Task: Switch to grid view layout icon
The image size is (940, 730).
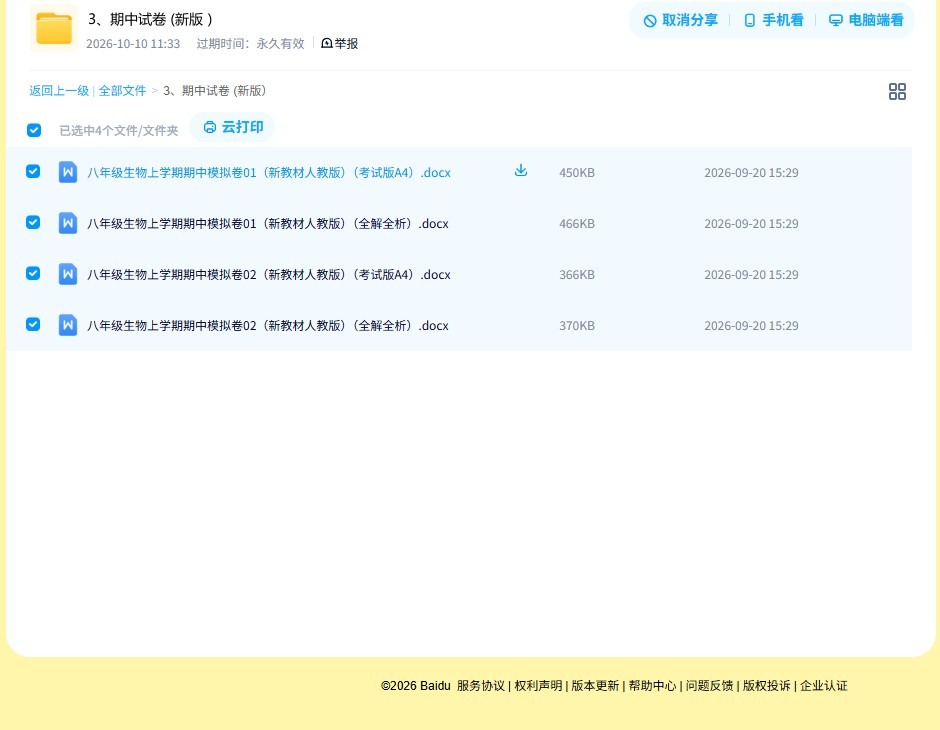Action: 897,92
